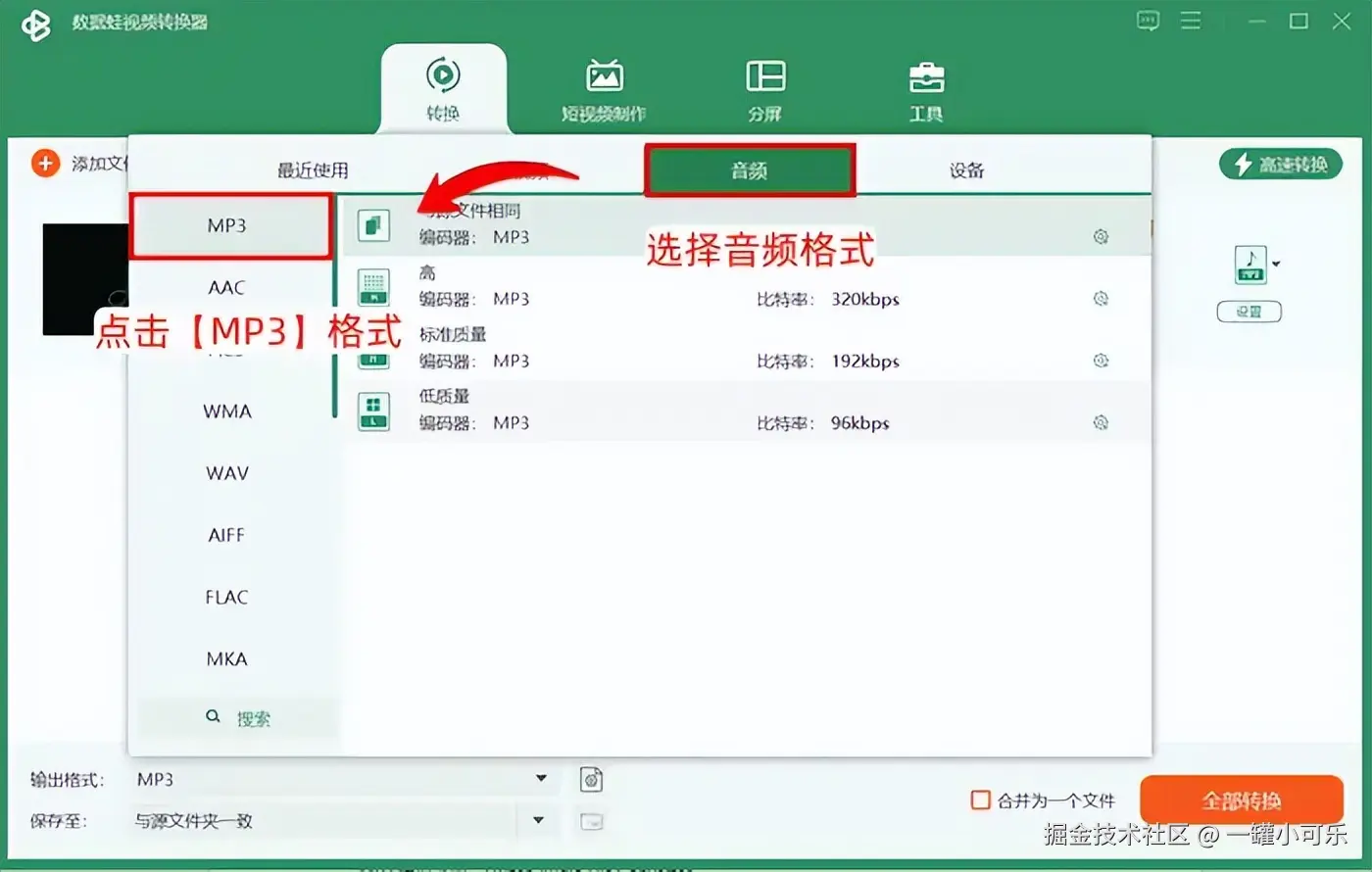
Task: Switch to the 转换 tab
Action: (x=443, y=89)
